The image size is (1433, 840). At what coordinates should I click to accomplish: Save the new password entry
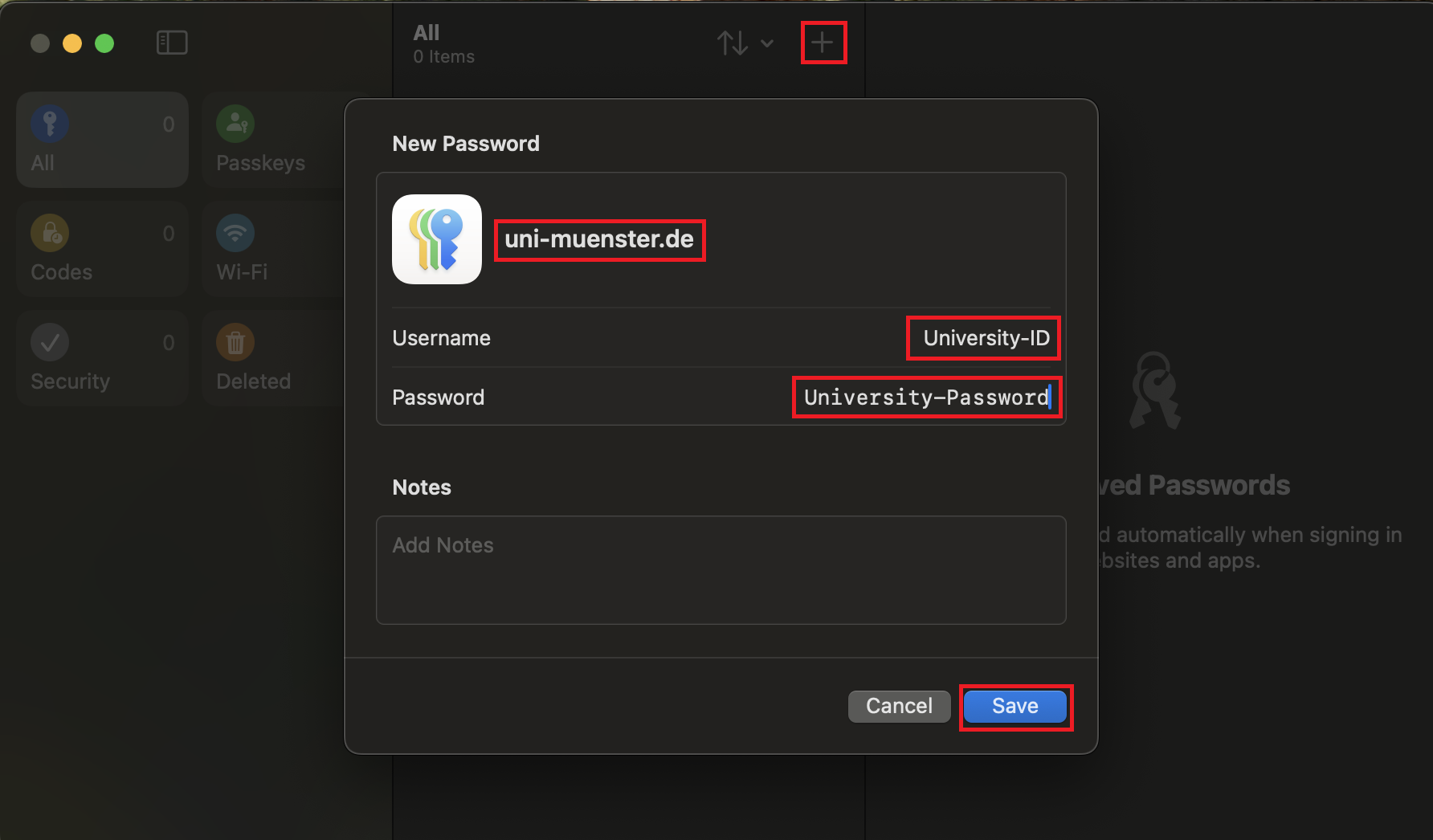1015,707
